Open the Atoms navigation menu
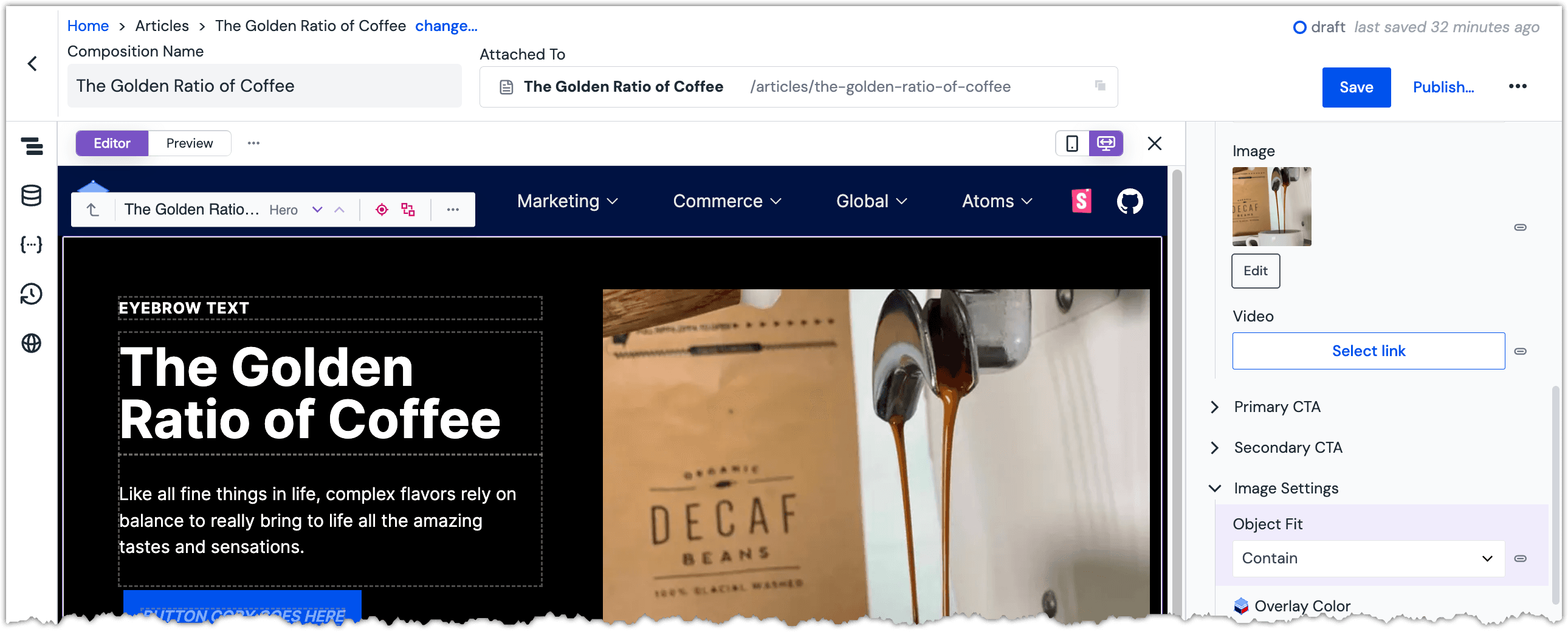This screenshot has width=1568, height=632. click(x=997, y=201)
